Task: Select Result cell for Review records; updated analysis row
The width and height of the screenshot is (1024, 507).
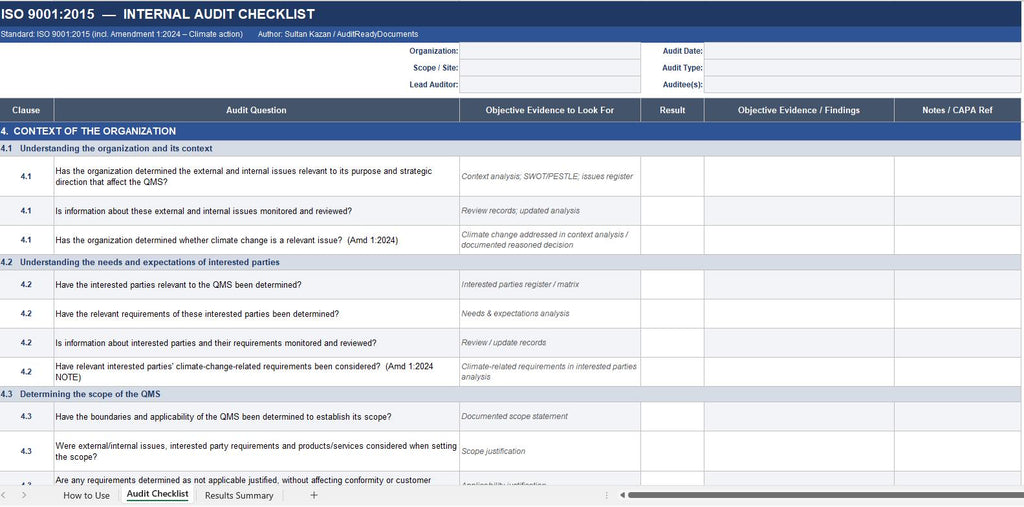Action: 672,211
